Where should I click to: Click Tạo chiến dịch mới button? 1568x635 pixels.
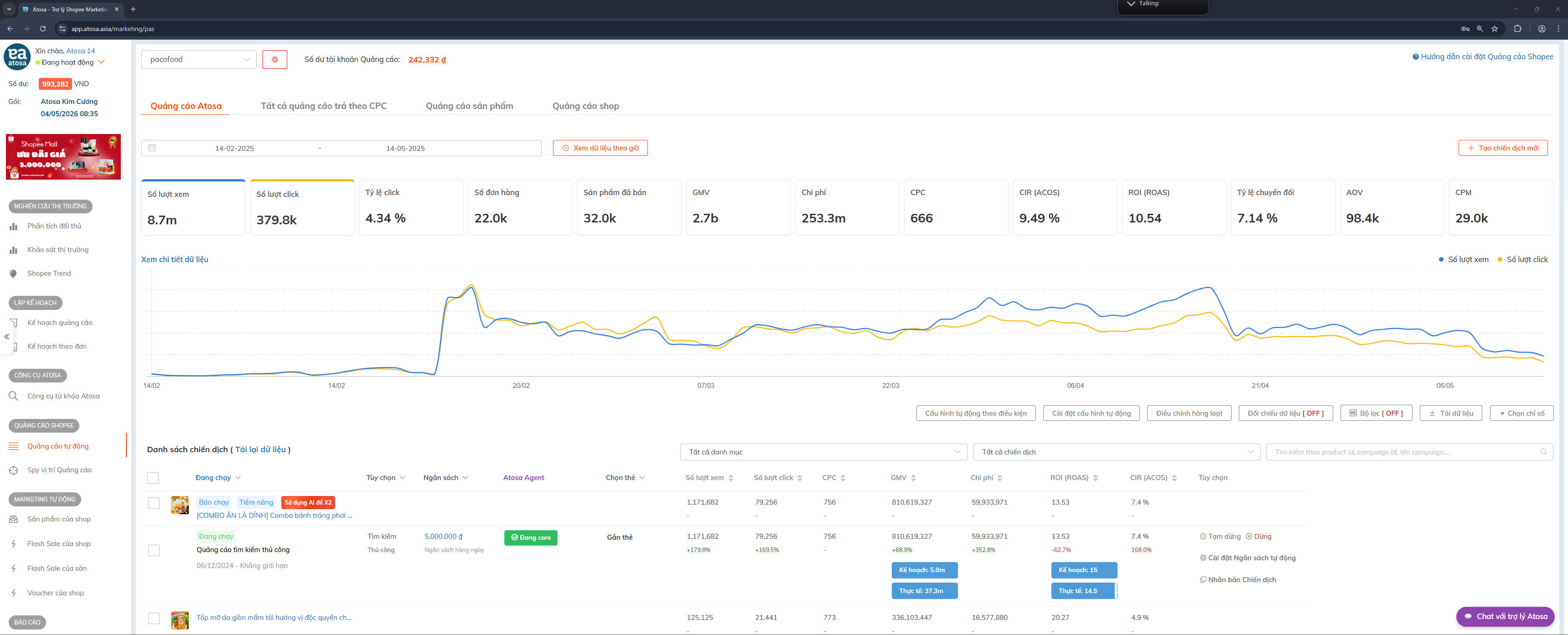1503,148
